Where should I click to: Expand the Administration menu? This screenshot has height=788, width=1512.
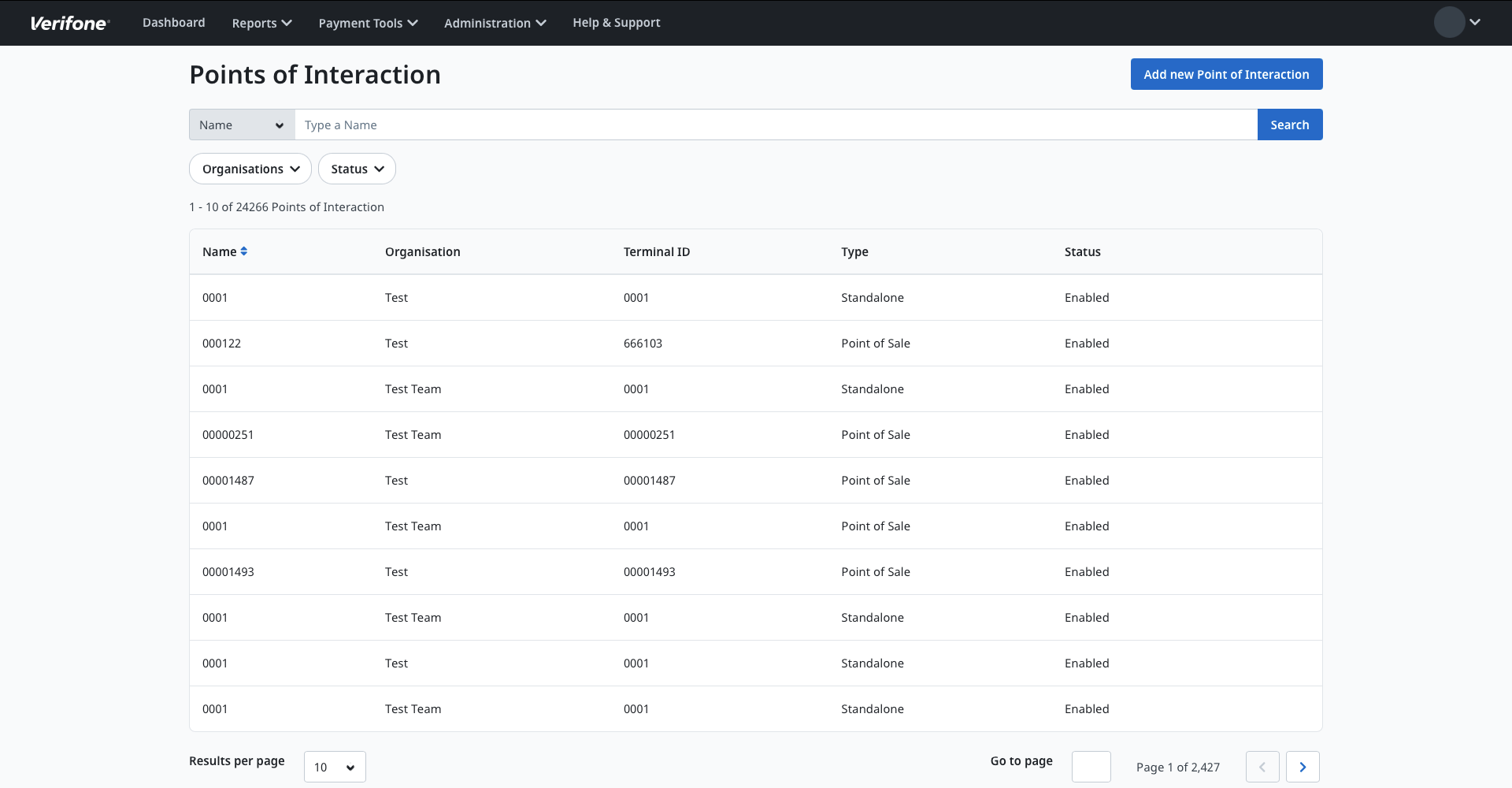click(495, 23)
